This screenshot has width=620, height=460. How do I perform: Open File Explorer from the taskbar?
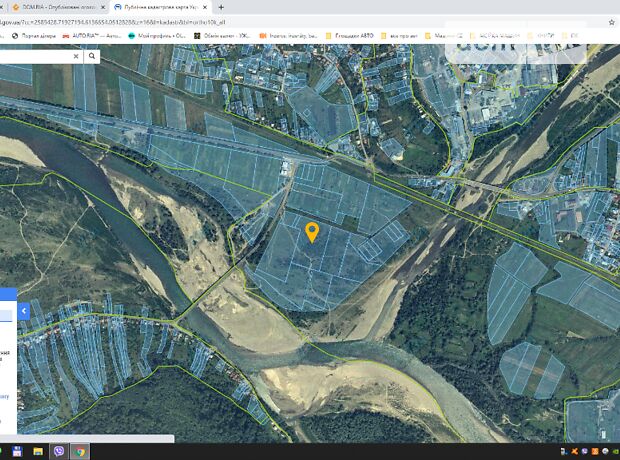click(x=38, y=451)
